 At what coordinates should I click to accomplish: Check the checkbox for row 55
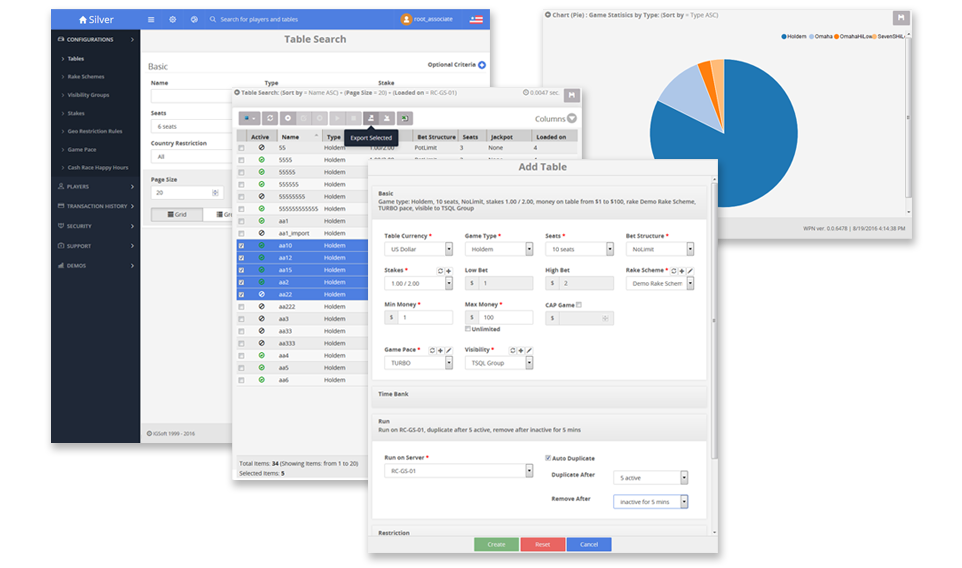[241, 148]
